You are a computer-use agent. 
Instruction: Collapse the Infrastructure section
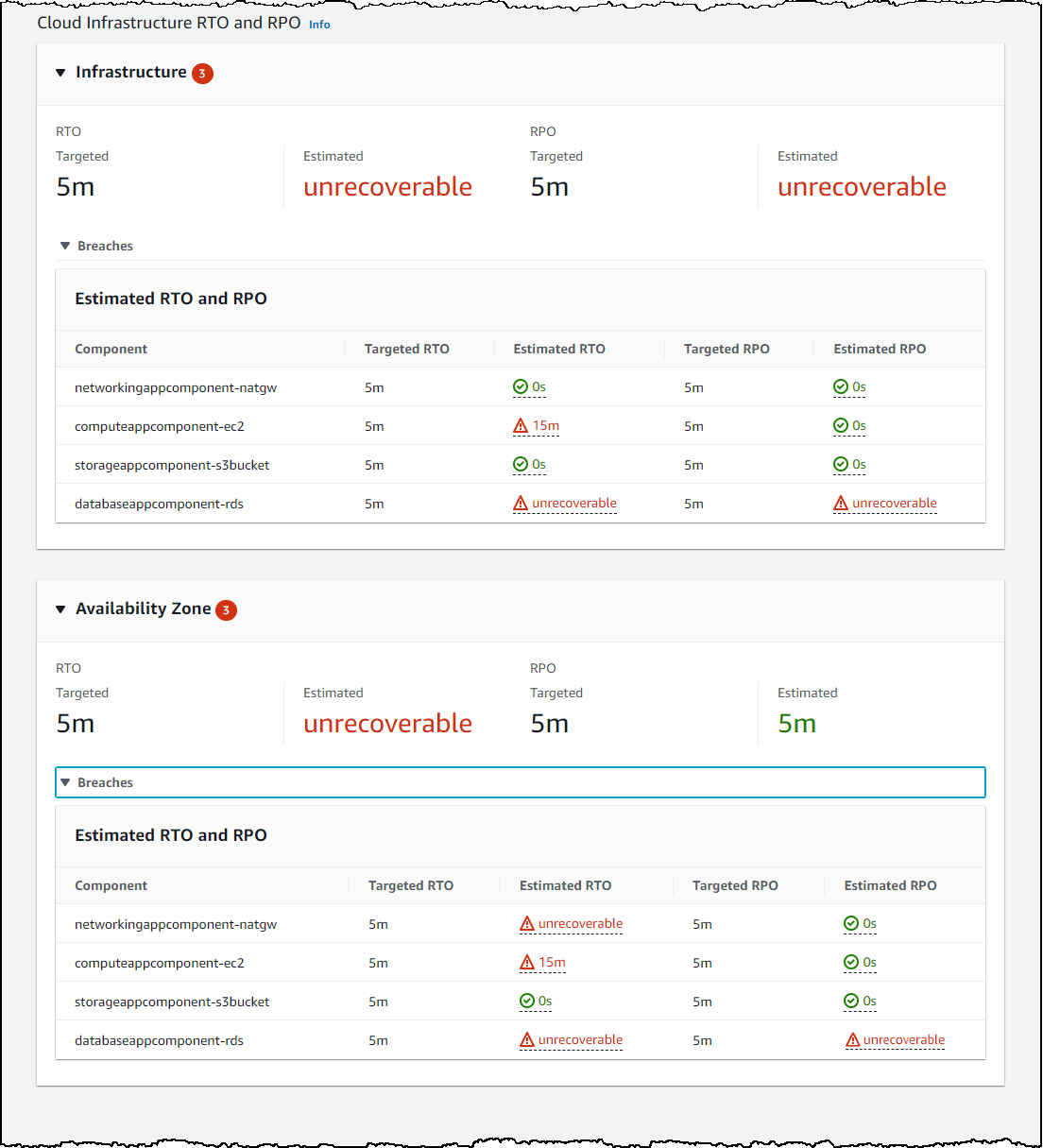pyautogui.click(x=60, y=73)
